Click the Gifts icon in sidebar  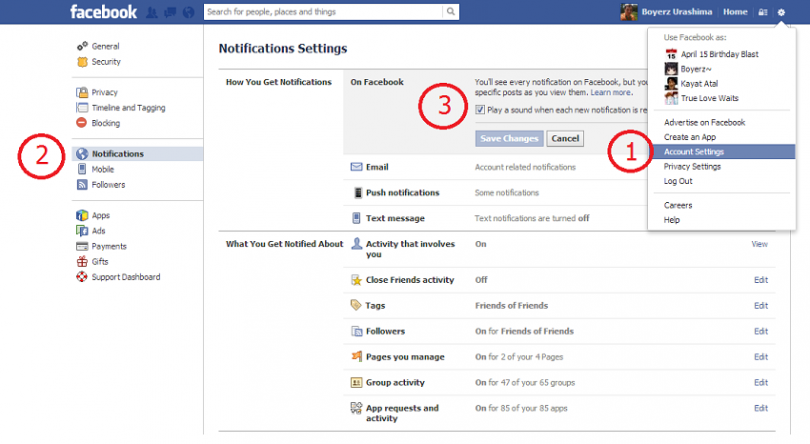pyautogui.click(x=83, y=261)
